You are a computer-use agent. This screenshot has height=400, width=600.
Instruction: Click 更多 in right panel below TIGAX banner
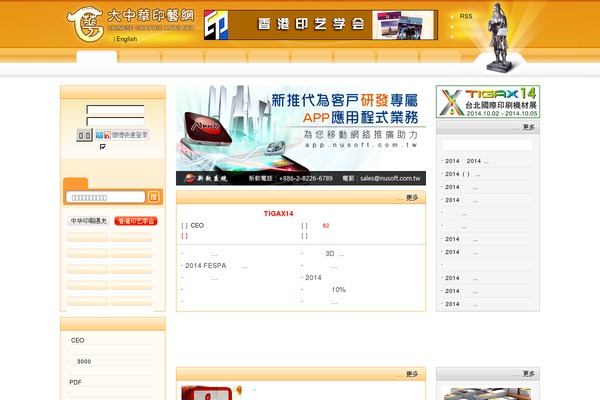point(528,127)
